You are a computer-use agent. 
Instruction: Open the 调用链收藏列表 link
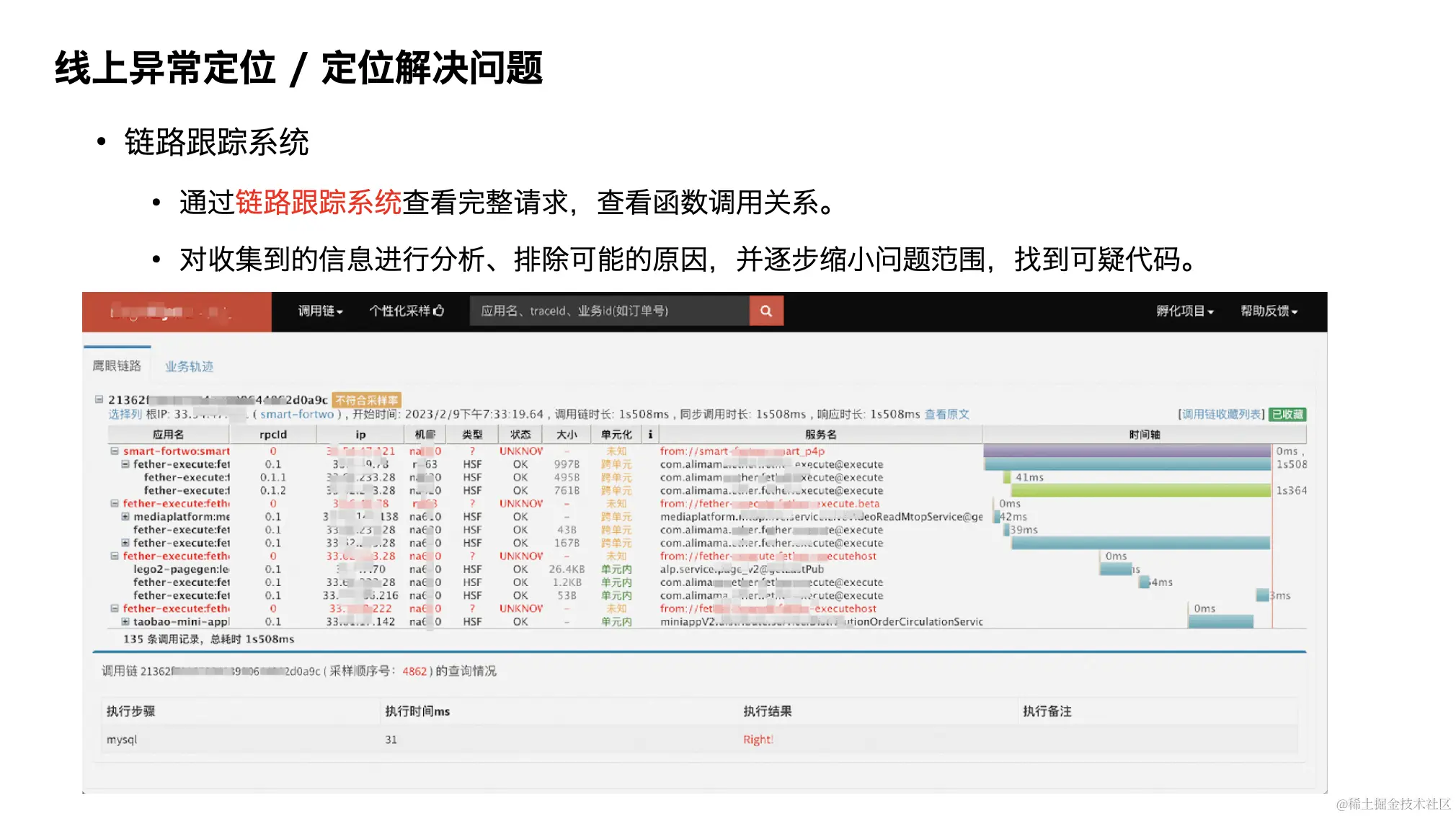pos(1221,414)
